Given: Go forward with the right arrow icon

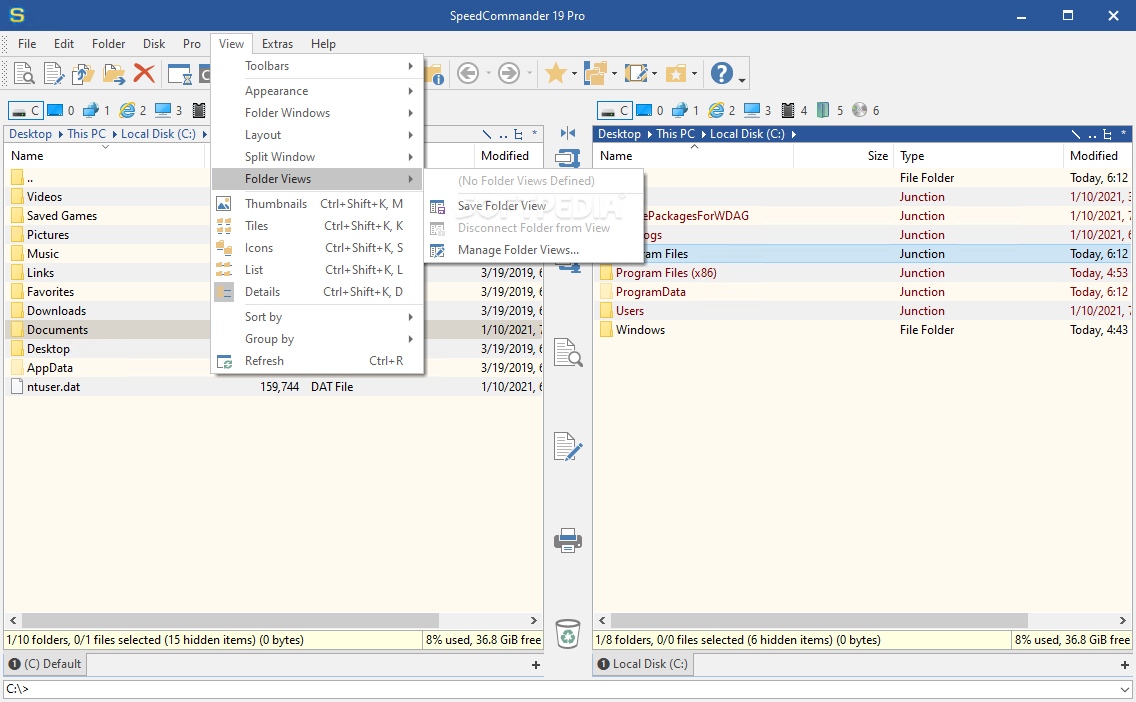Looking at the screenshot, I should (509, 73).
